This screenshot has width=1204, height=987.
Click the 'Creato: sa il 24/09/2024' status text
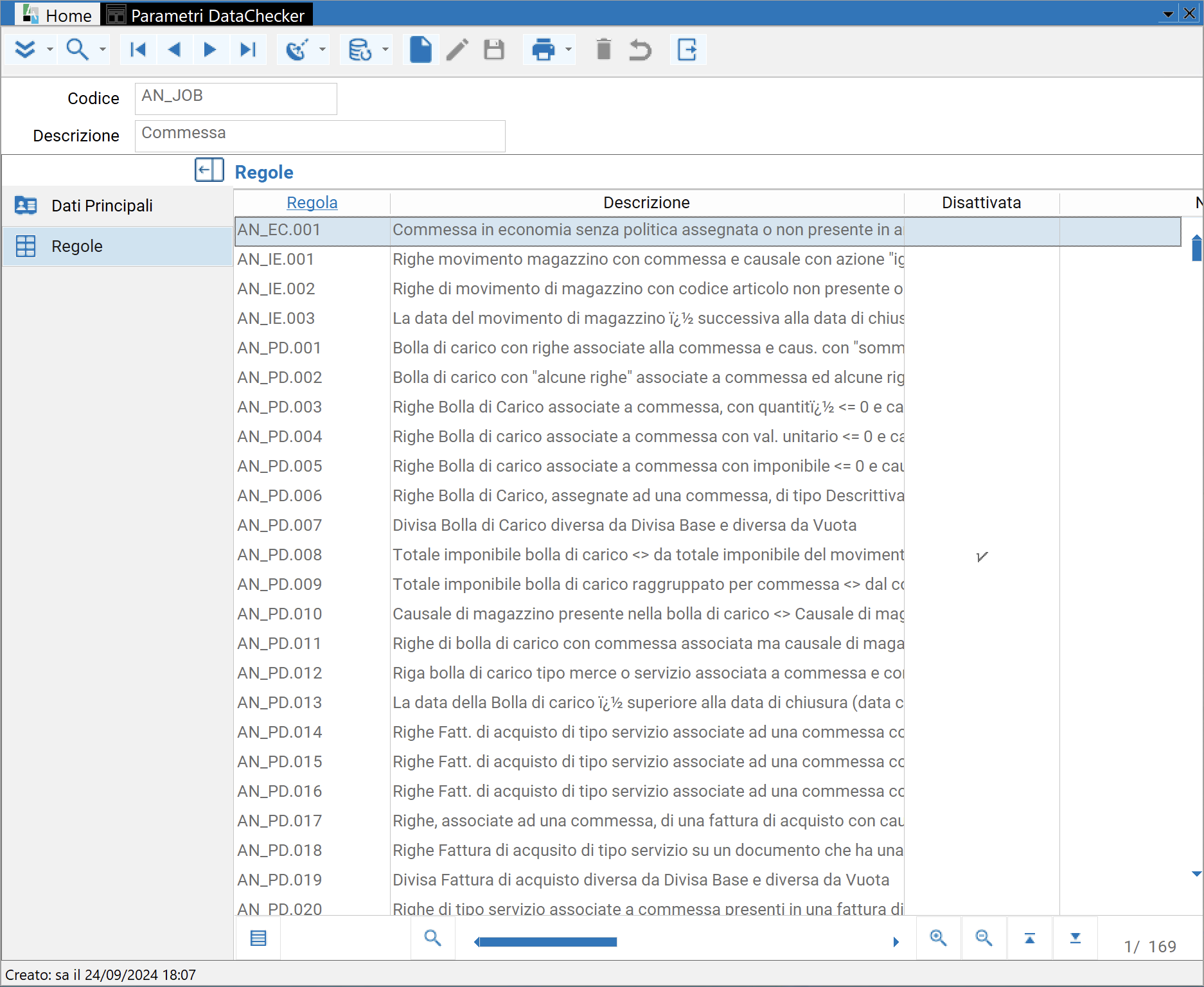[100, 975]
